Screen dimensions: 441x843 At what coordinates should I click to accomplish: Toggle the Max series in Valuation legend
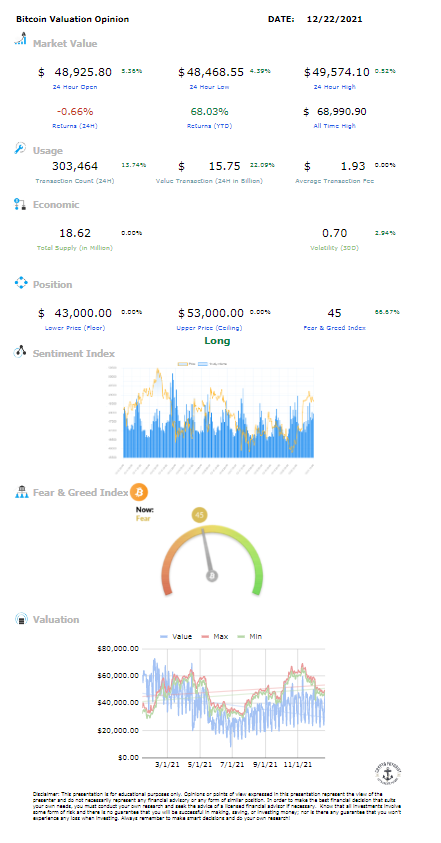[215, 637]
